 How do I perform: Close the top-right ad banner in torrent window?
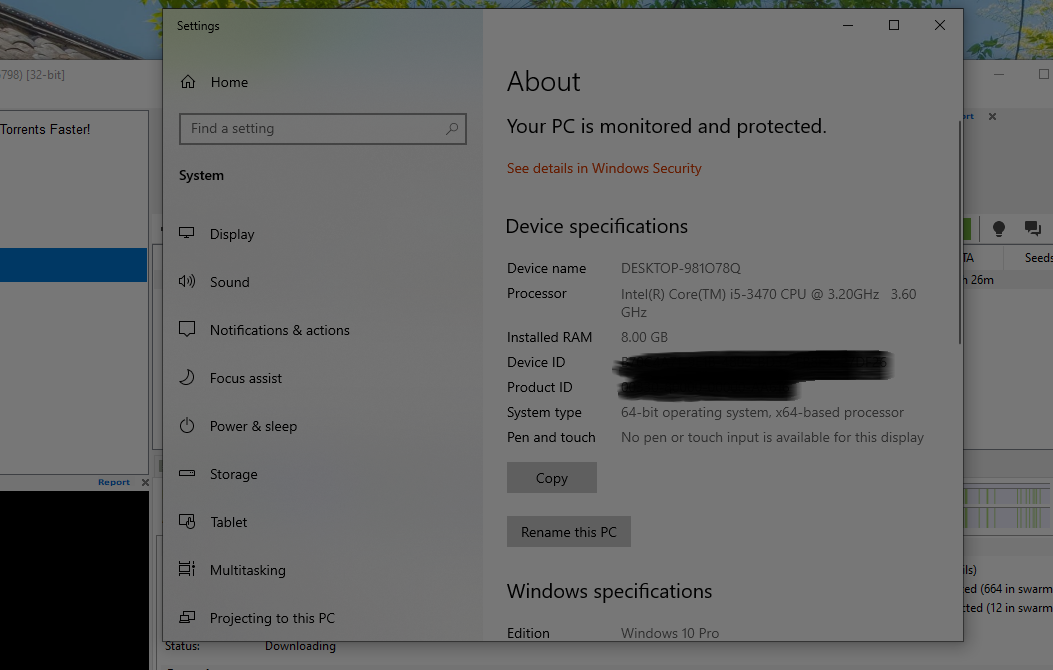(993, 116)
